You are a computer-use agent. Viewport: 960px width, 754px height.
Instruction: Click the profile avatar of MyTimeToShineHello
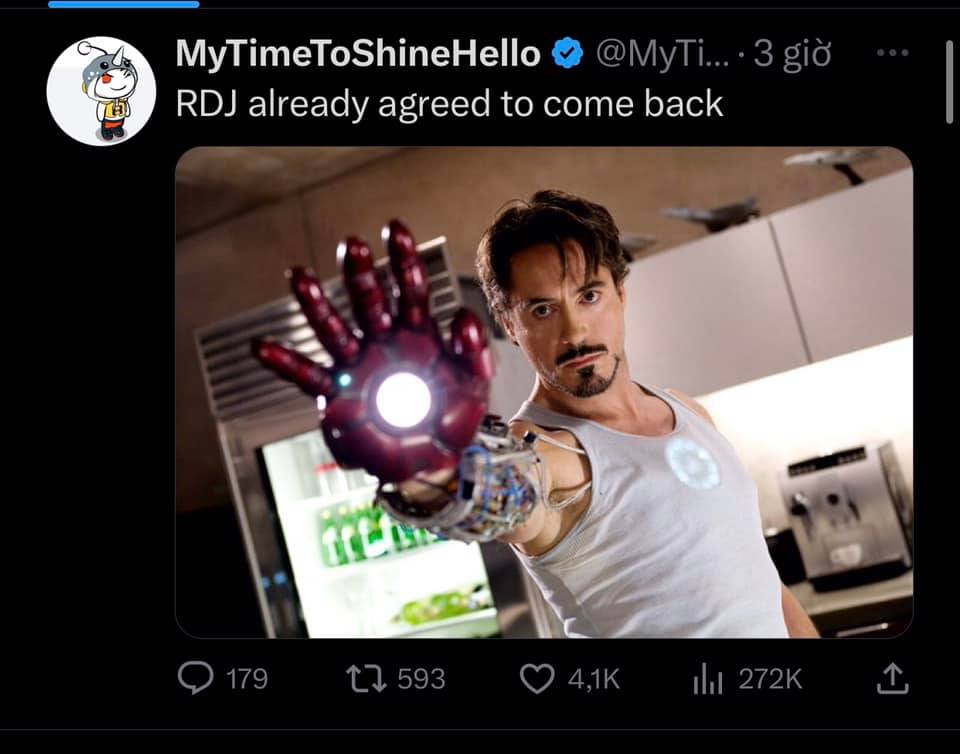pyautogui.click(x=104, y=88)
